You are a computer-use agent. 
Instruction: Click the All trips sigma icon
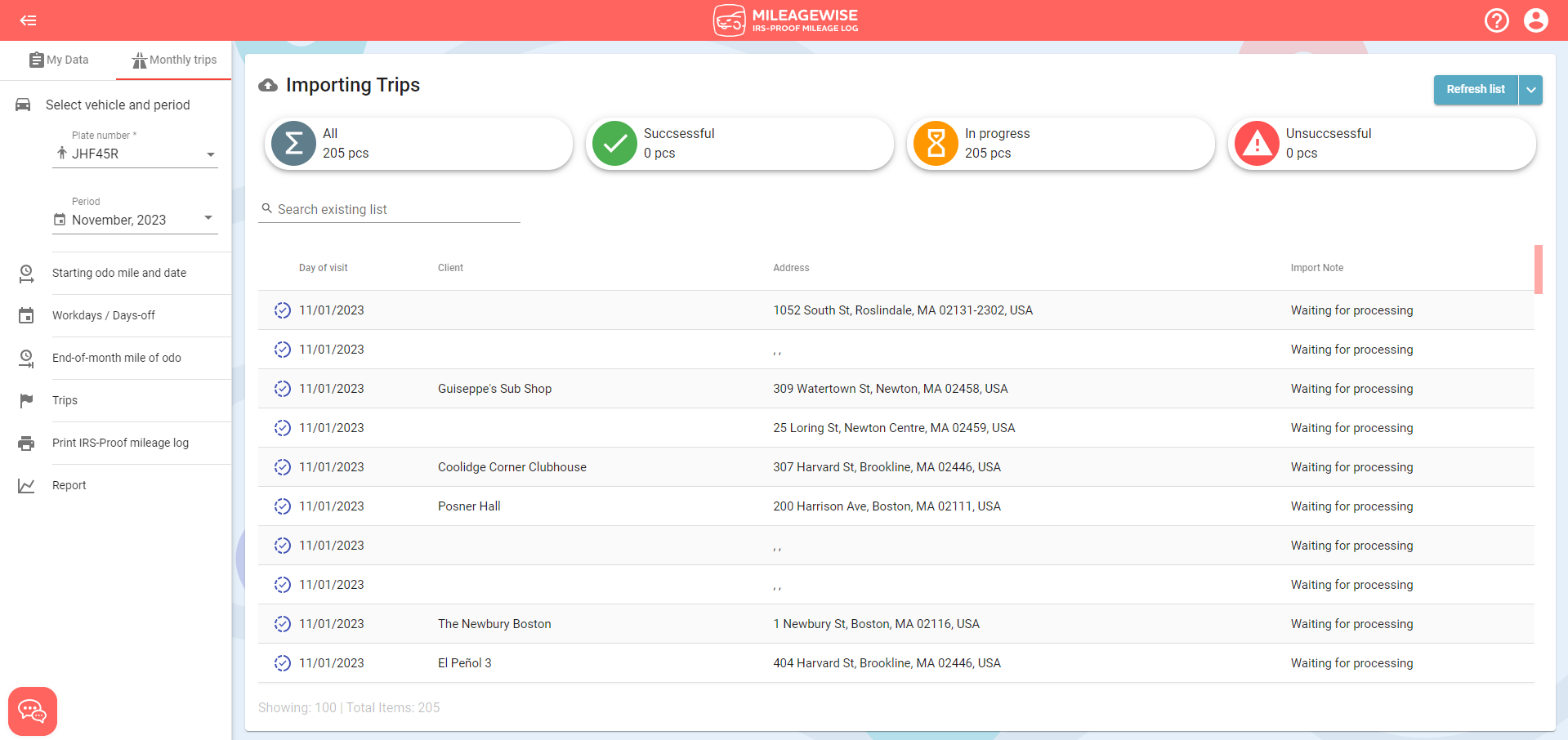[293, 144]
